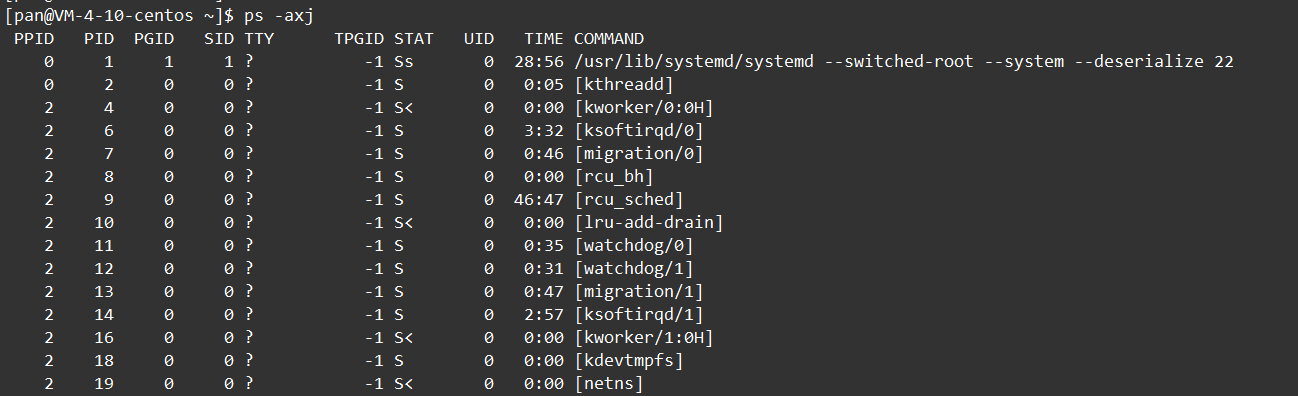This screenshot has height=396, width=1298.
Task: Click the [watchdog/1] process name
Action: click(x=634, y=268)
